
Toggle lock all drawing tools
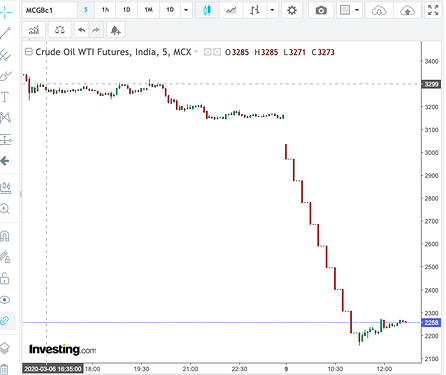5,278
